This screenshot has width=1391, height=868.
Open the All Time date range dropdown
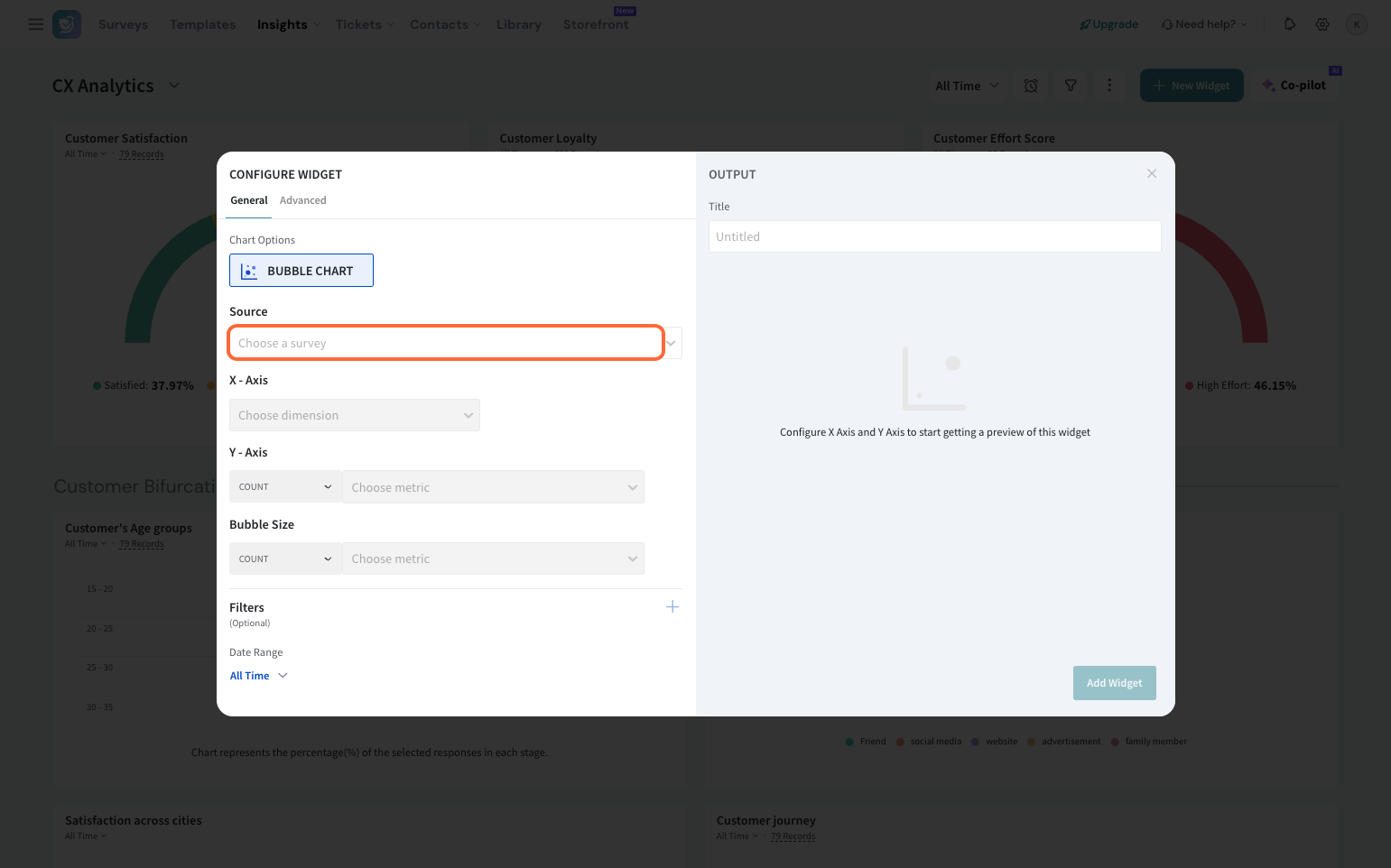point(258,676)
